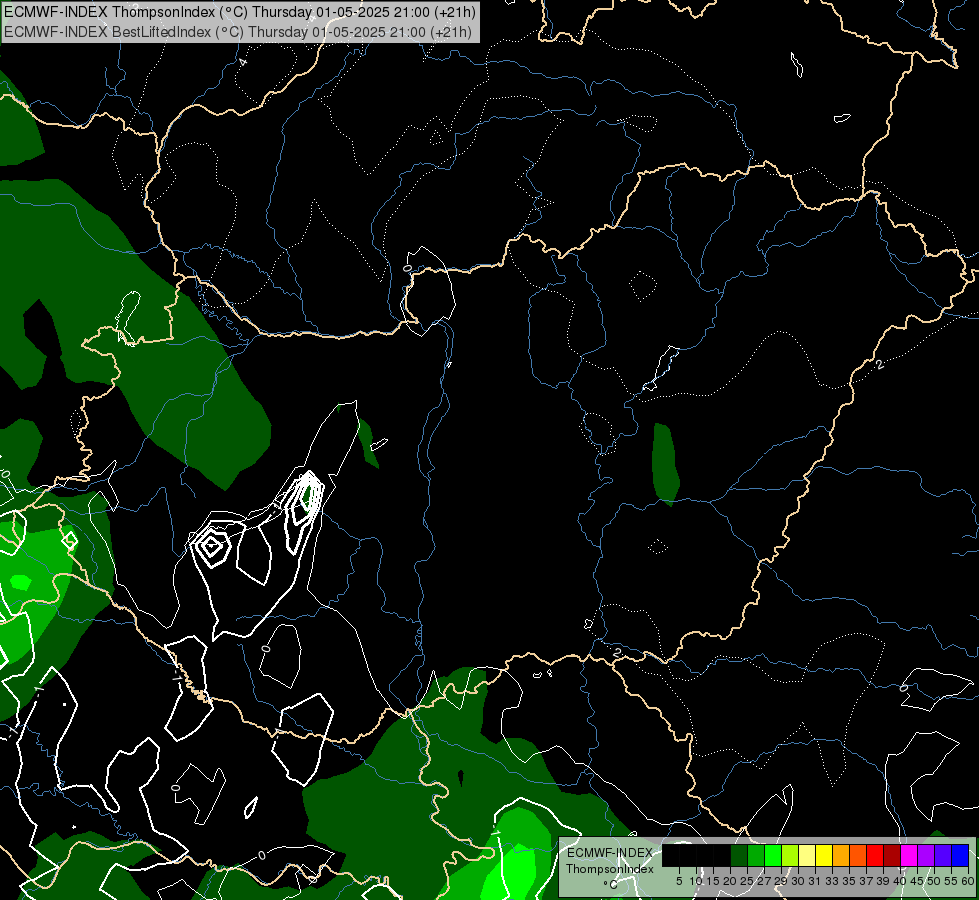This screenshot has width=979, height=900.
Task: Click the BestLiftedIndex title line at top
Action: (238, 31)
